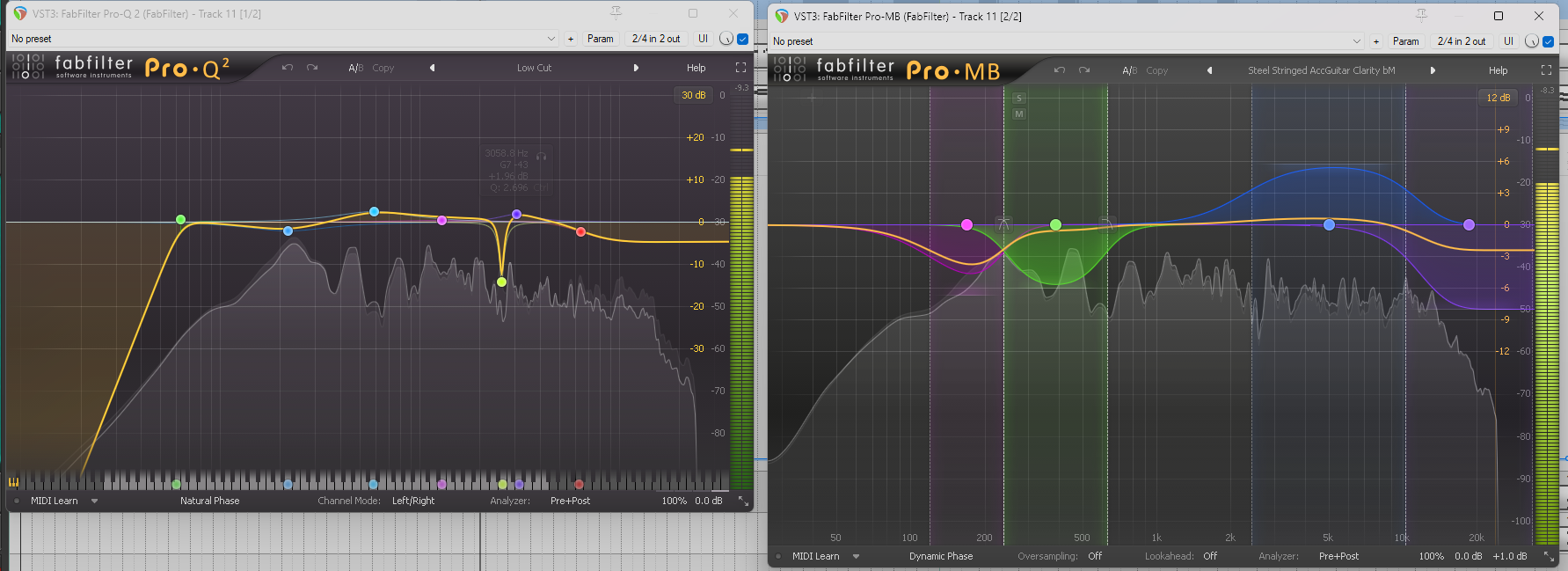
Task: Uncheck bypass checkbox in Pro-Q 2 window
Action: (743, 39)
